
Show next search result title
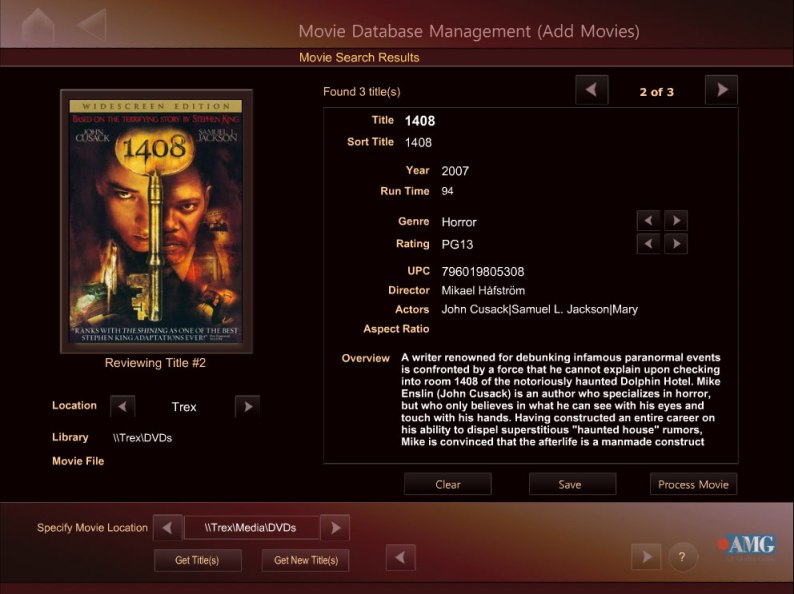721,90
